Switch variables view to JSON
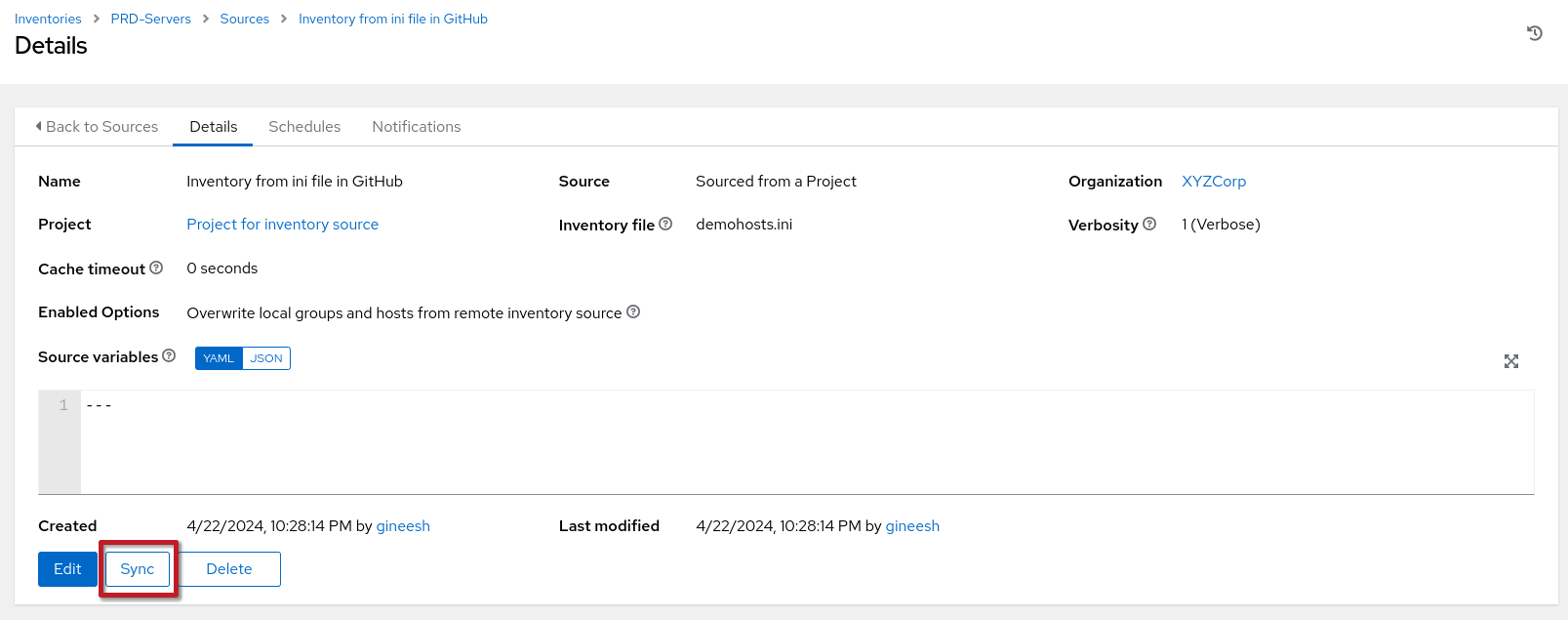This screenshot has height=620, width=1568. [266, 358]
